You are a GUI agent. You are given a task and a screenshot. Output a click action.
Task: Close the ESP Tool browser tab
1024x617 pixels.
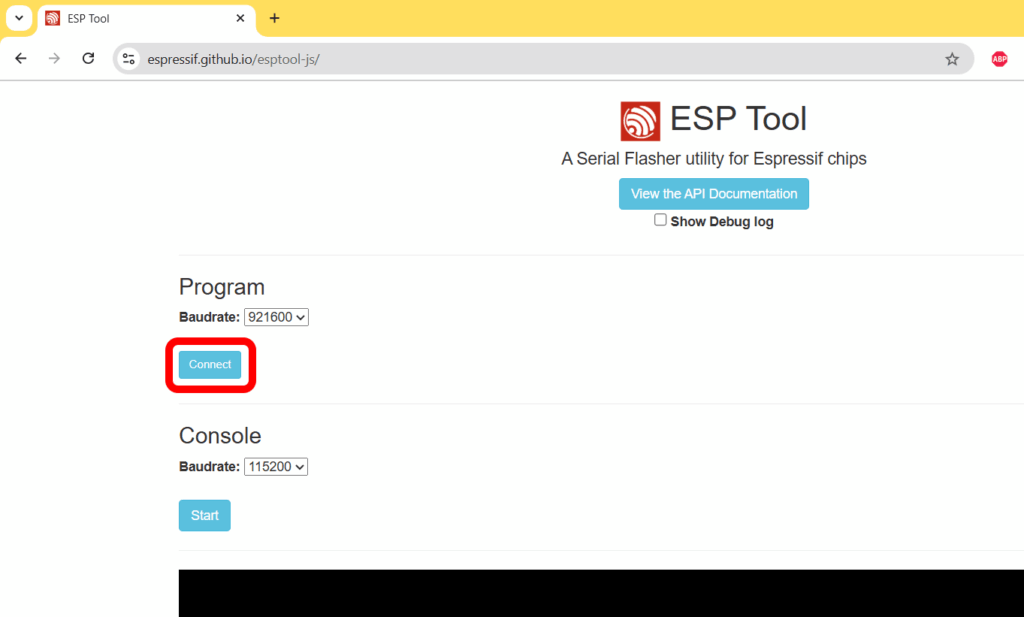[240, 18]
